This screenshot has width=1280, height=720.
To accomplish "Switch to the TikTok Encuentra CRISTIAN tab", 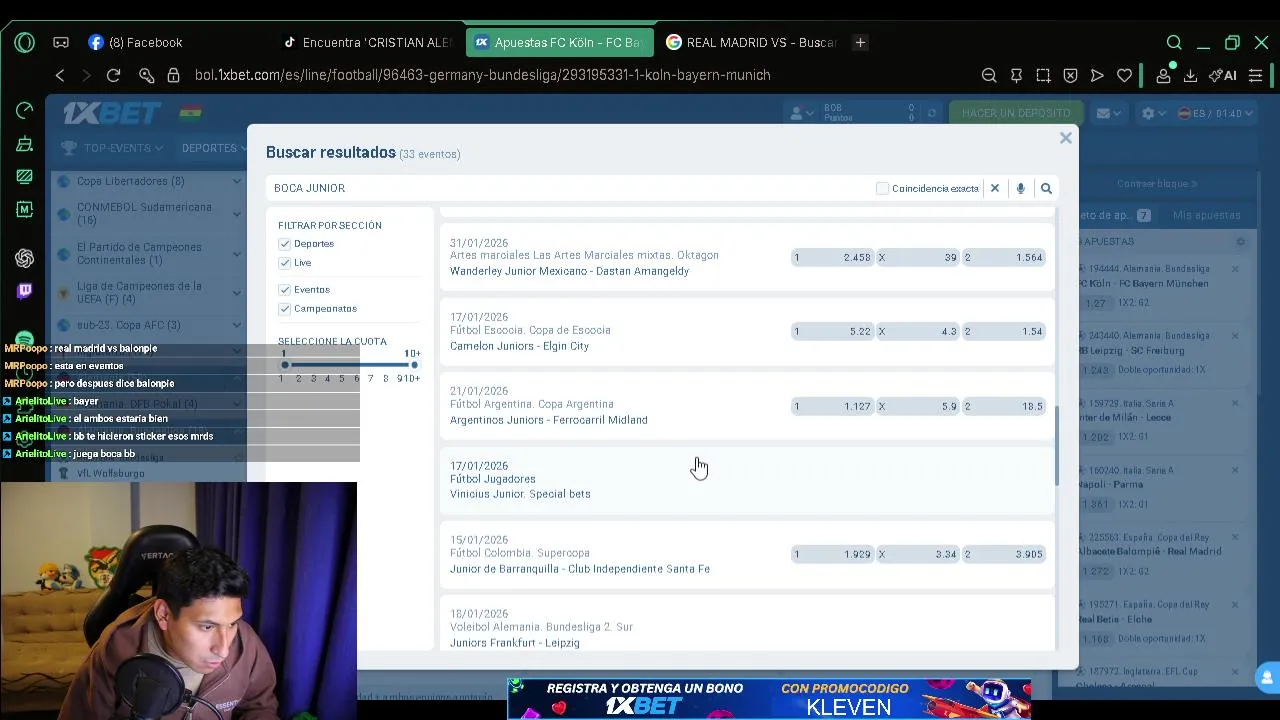I will click(x=367, y=42).
